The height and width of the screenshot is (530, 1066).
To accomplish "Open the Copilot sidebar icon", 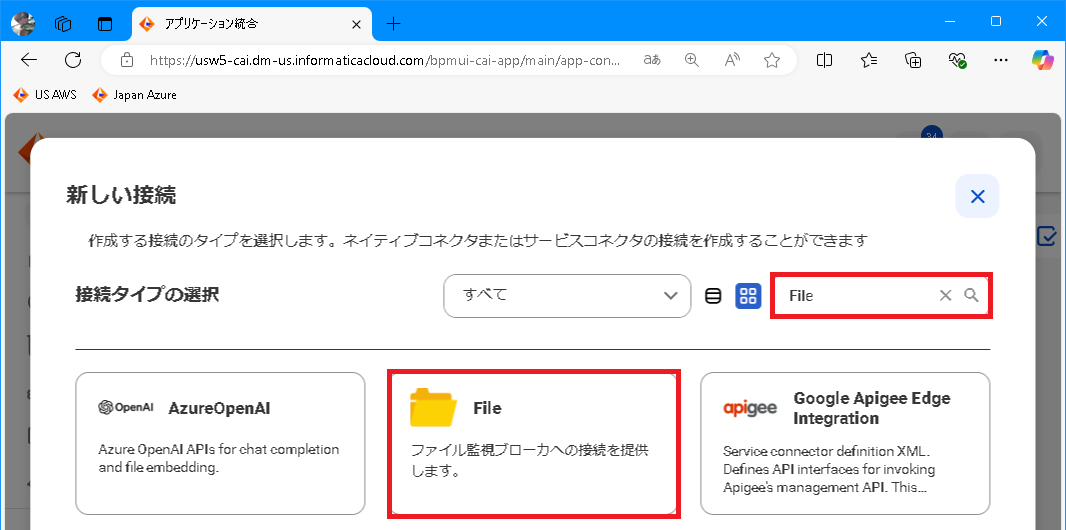I will pyautogui.click(x=1042, y=60).
